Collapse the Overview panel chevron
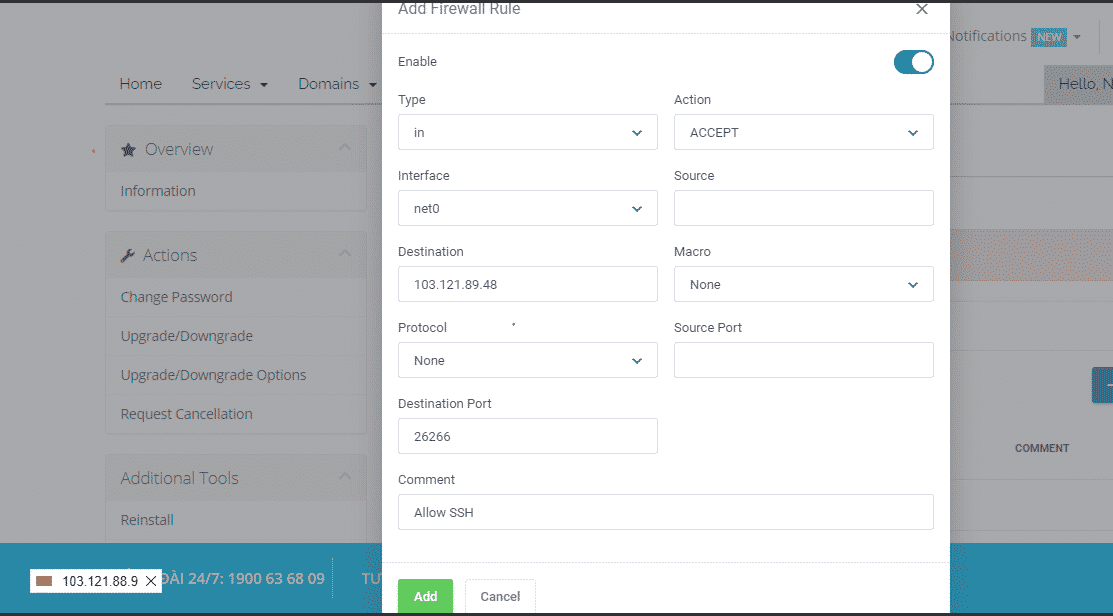This screenshot has height=616, width=1113. pos(345,148)
